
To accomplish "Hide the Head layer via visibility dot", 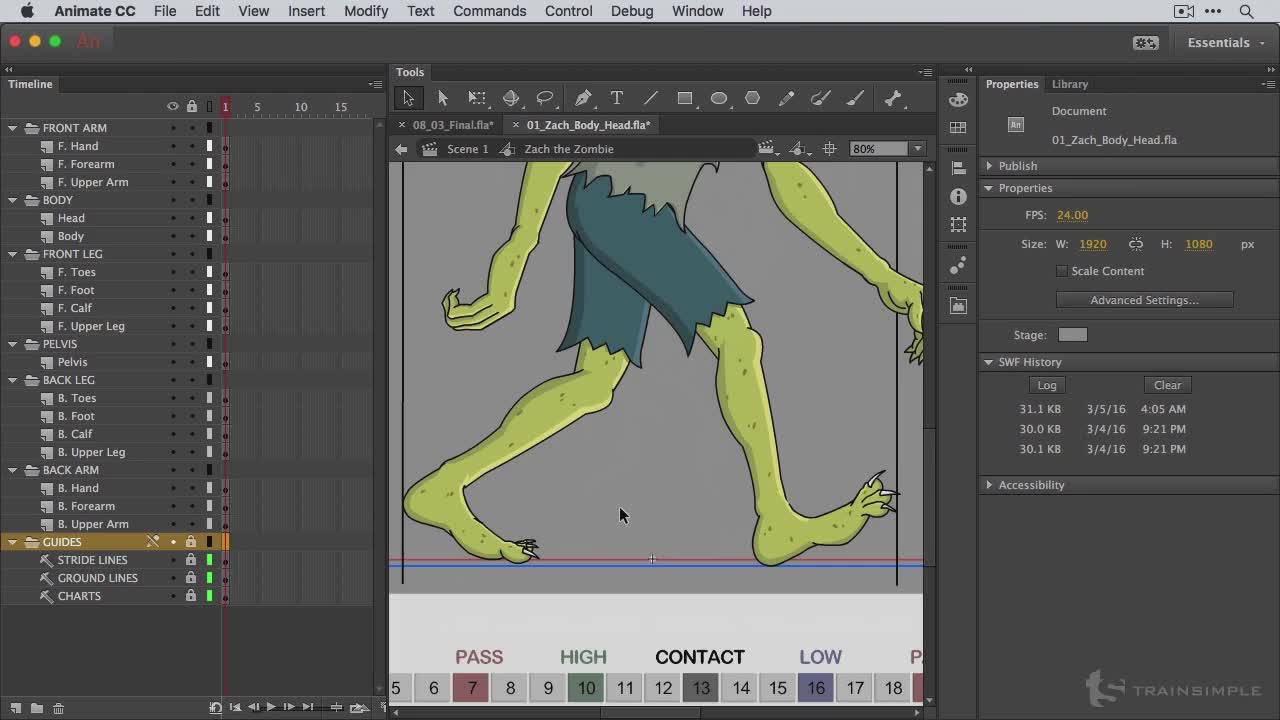I will [x=173, y=218].
